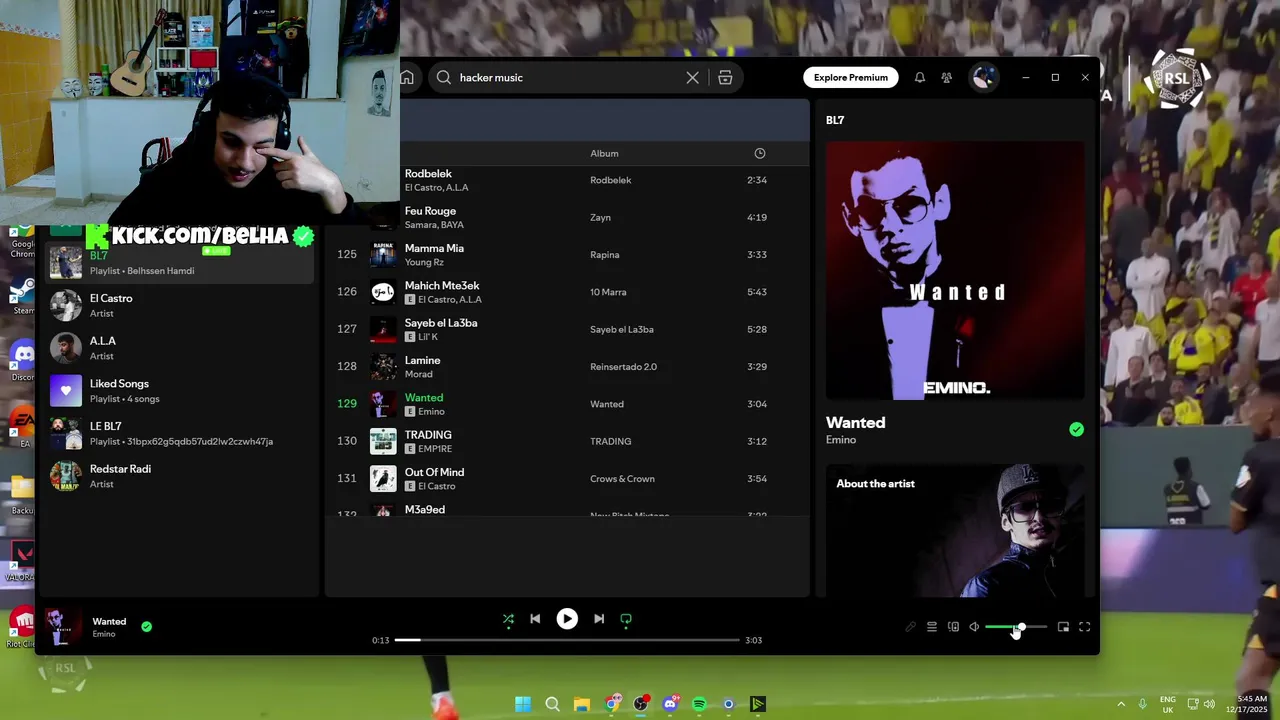Viewport: 1280px width, 720px height.
Task: Sort by the Album column header
Action: 604,153
